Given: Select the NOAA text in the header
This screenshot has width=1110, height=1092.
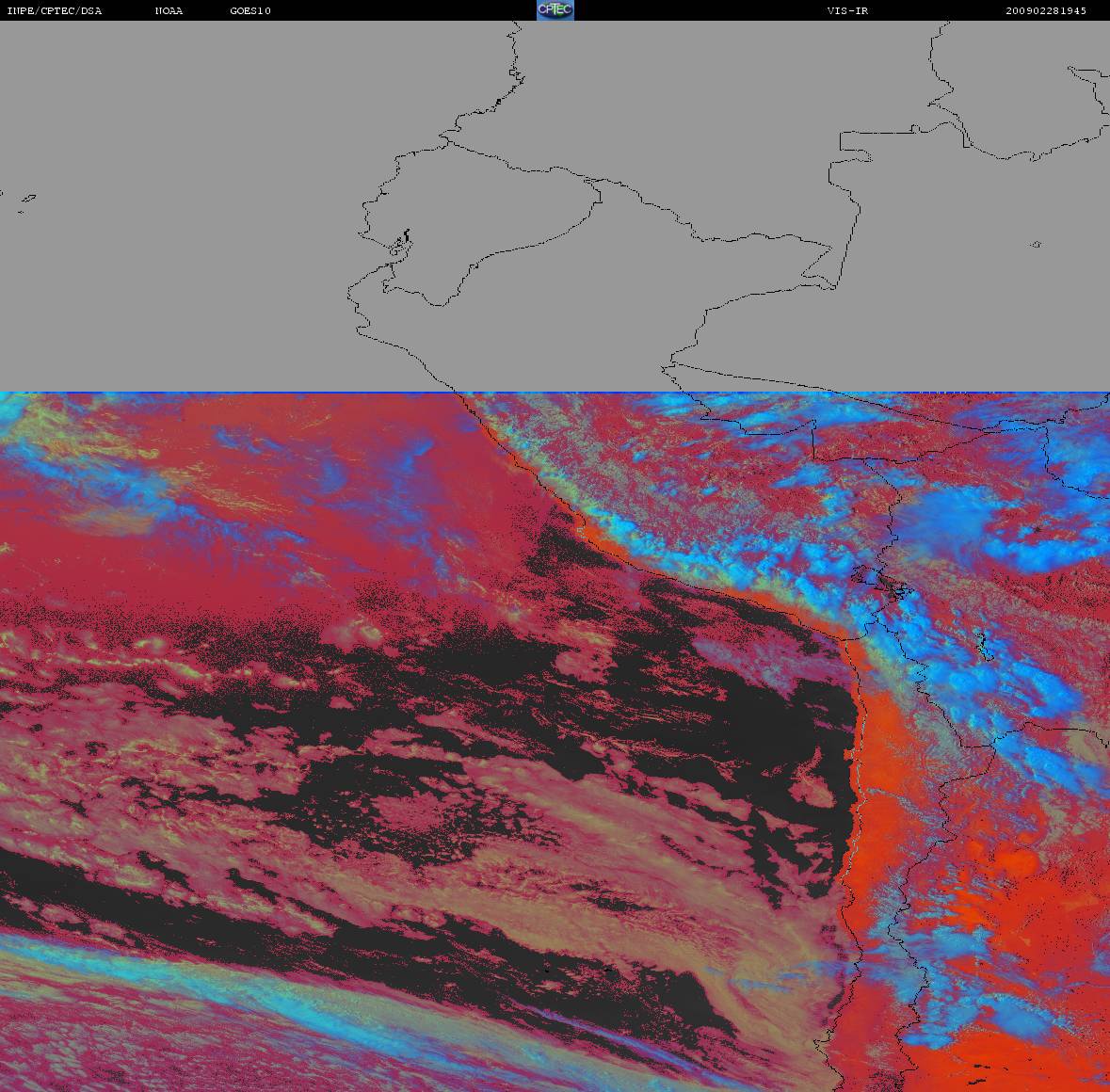Looking at the screenshot, I should tap(169, 10).
